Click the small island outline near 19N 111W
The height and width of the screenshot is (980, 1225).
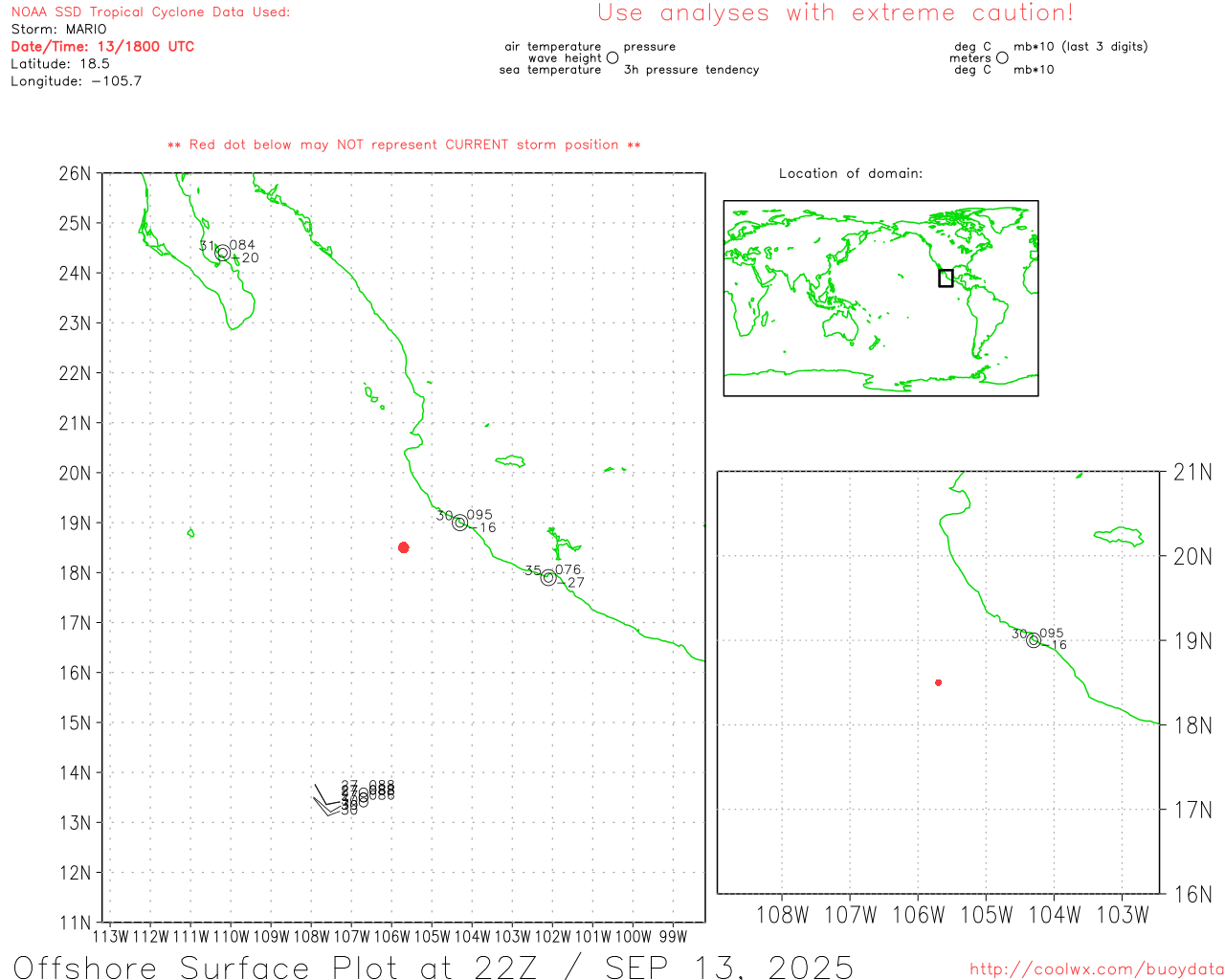(190, 532)
